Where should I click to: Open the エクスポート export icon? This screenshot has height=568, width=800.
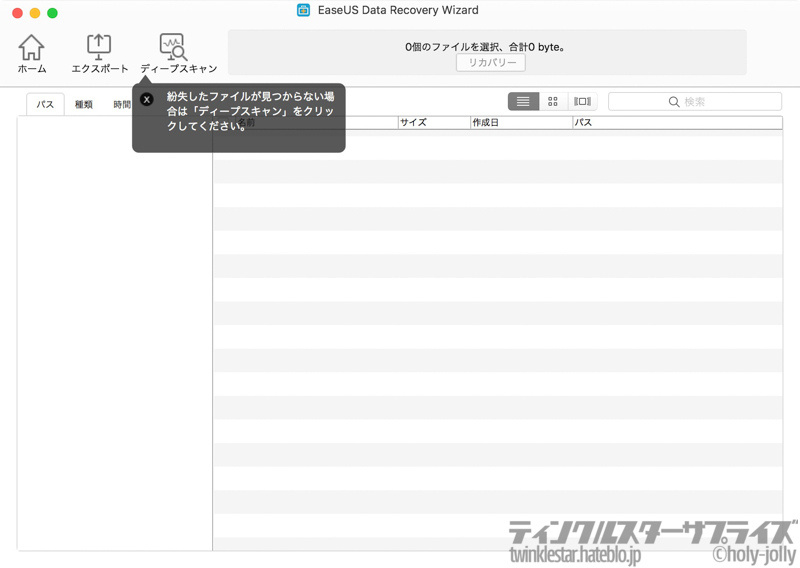point(99,53)
